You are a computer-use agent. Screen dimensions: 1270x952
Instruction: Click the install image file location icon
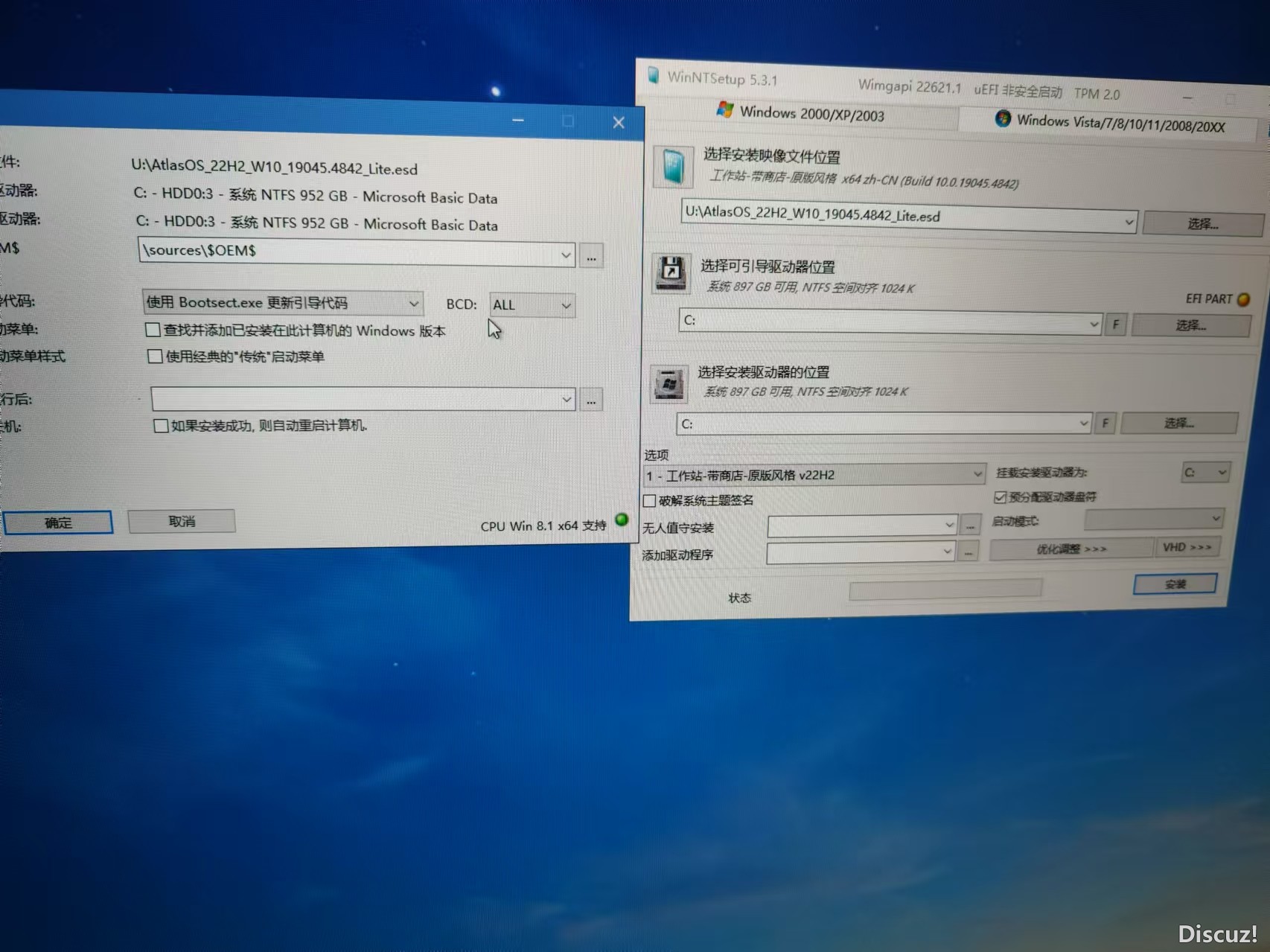click(x=674, y=165)
